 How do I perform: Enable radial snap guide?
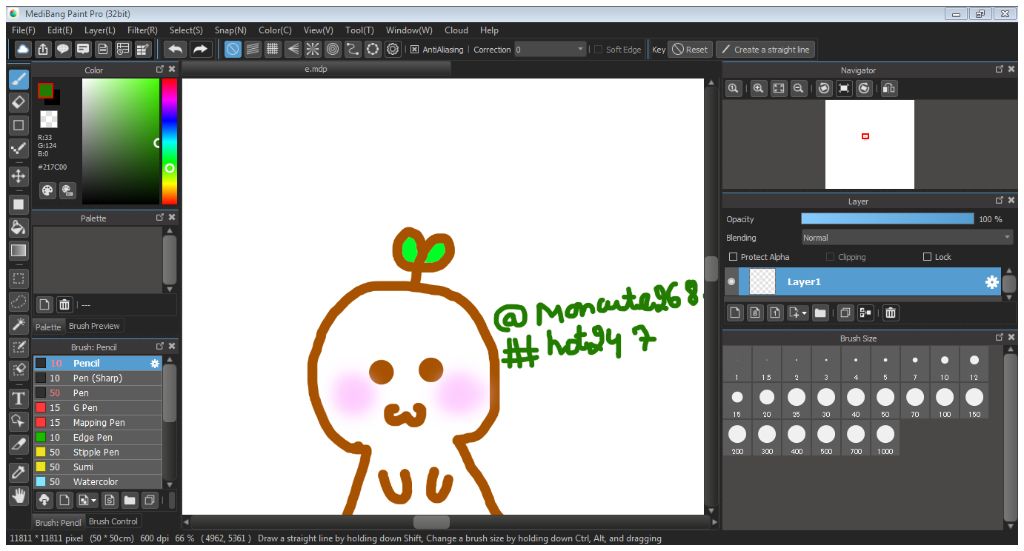pos(313,50)
